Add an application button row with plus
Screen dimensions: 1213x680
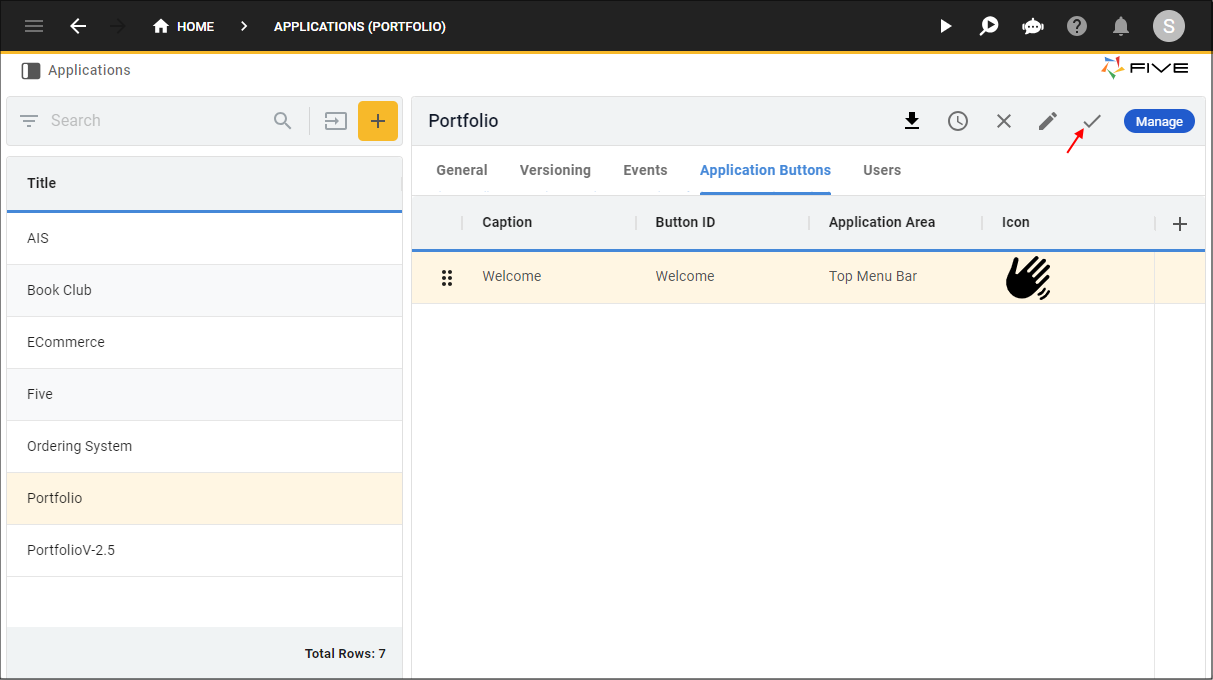[1180, 224]
